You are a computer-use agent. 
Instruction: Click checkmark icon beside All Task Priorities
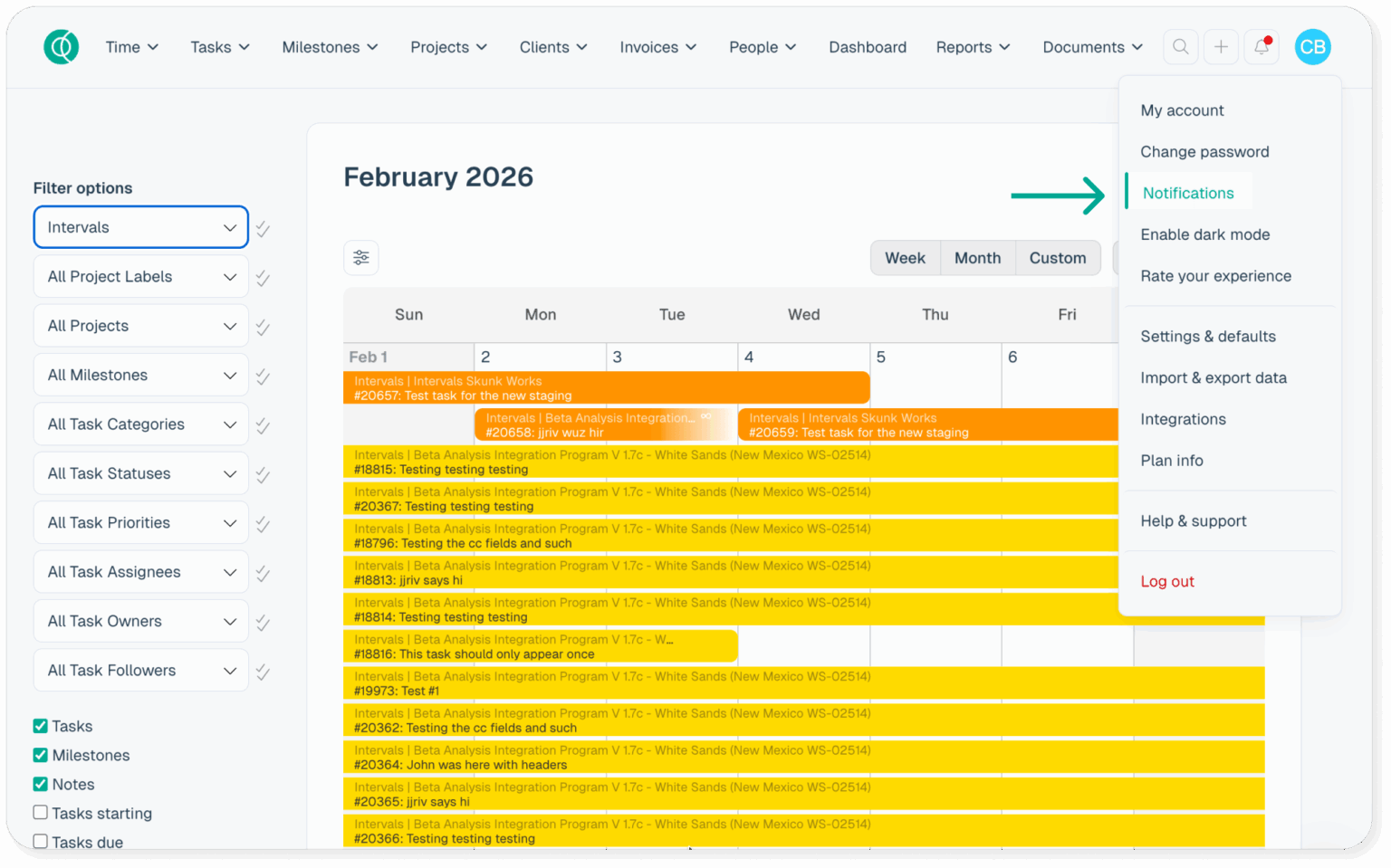(263, 524)
